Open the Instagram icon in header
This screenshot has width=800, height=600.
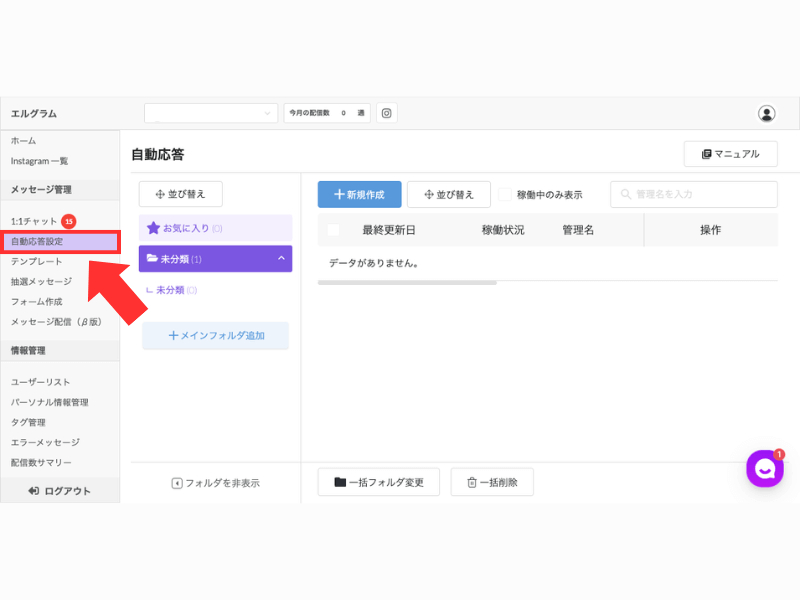[x=386, y=113]
